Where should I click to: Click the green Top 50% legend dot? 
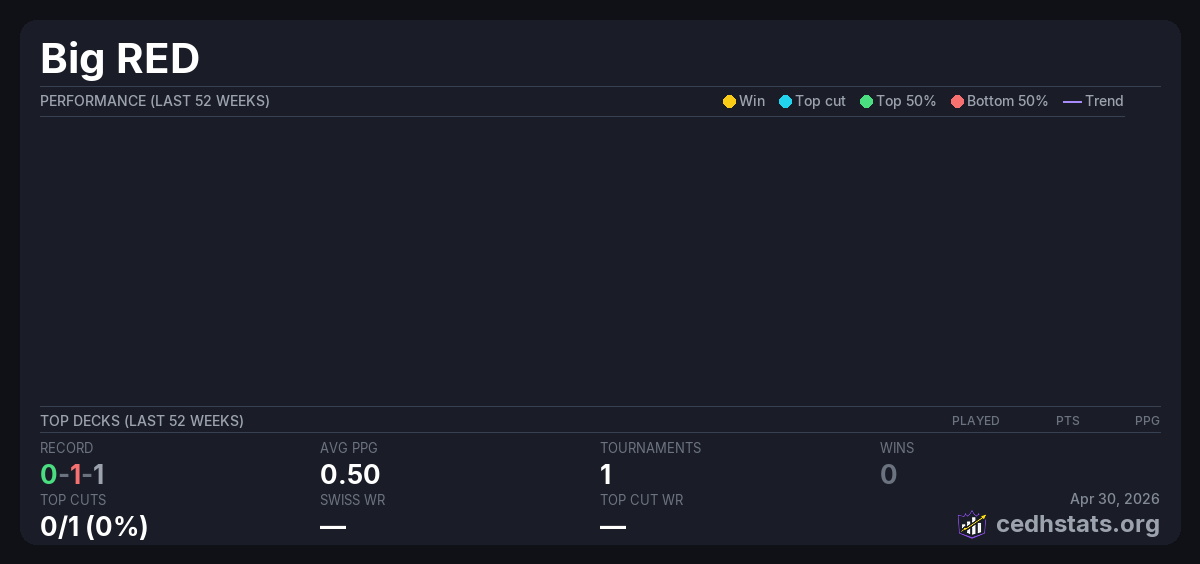point(866,101)
